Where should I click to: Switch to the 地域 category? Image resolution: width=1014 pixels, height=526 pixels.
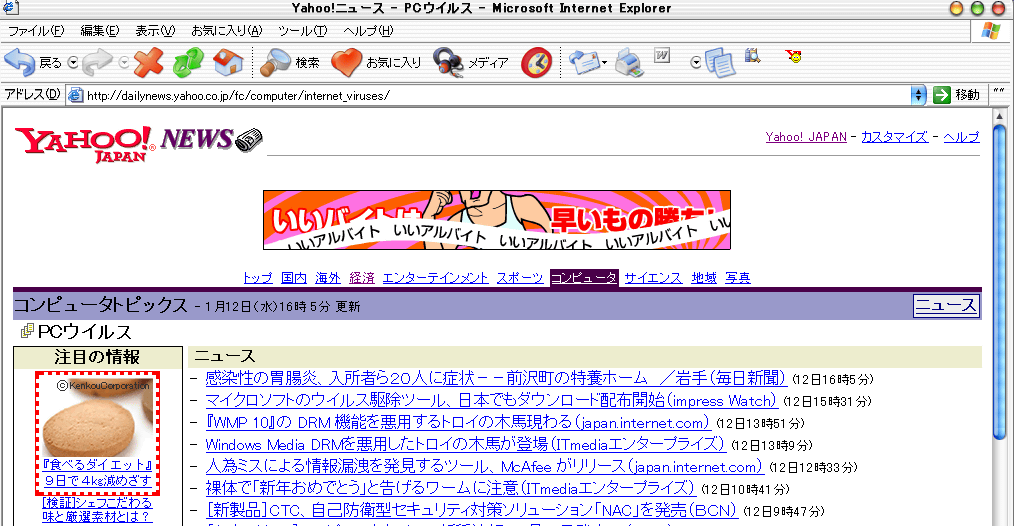(704, 278)
